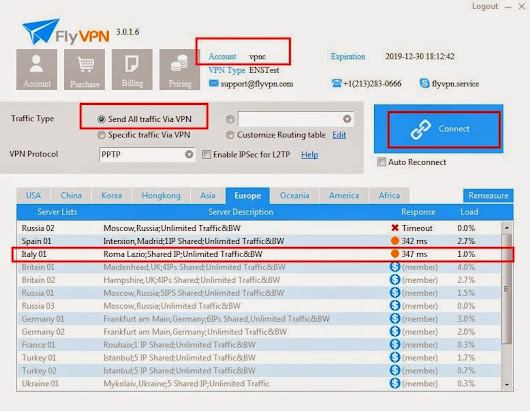
Task: Click the member dollar icon for Germany 01
Action: coord(395,318)
